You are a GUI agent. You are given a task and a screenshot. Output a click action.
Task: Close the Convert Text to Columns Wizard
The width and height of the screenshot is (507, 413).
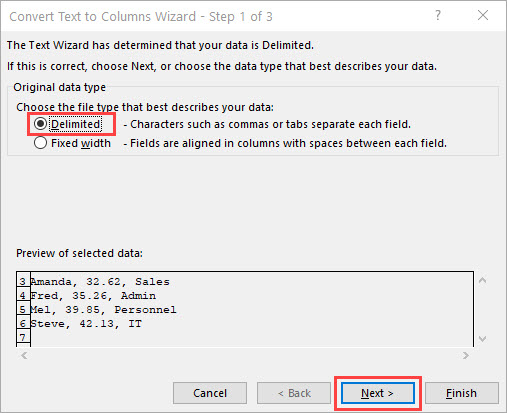[x=483, y=15]
